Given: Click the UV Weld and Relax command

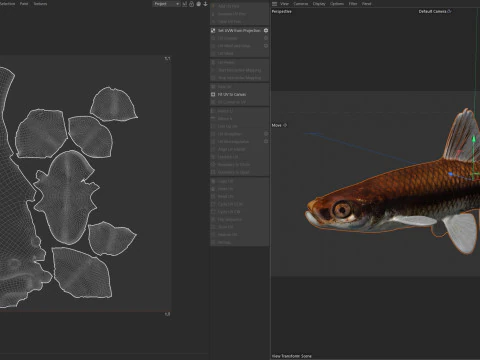Looking at the screenshot, I should (234, 46).
